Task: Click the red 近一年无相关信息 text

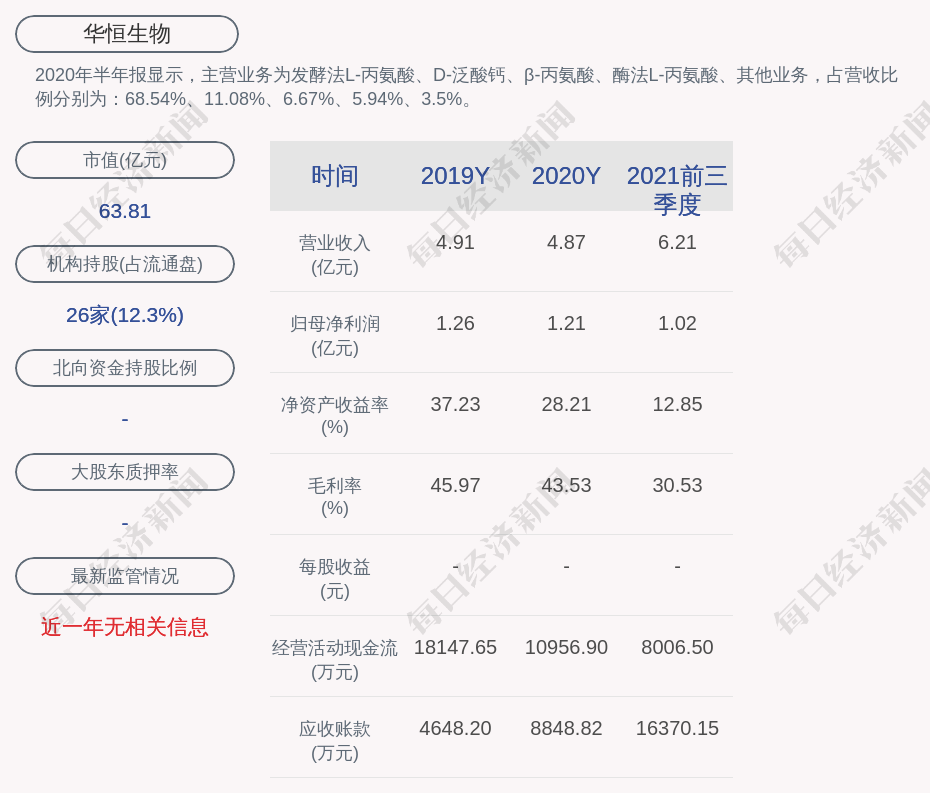Action: click(125, 627)
